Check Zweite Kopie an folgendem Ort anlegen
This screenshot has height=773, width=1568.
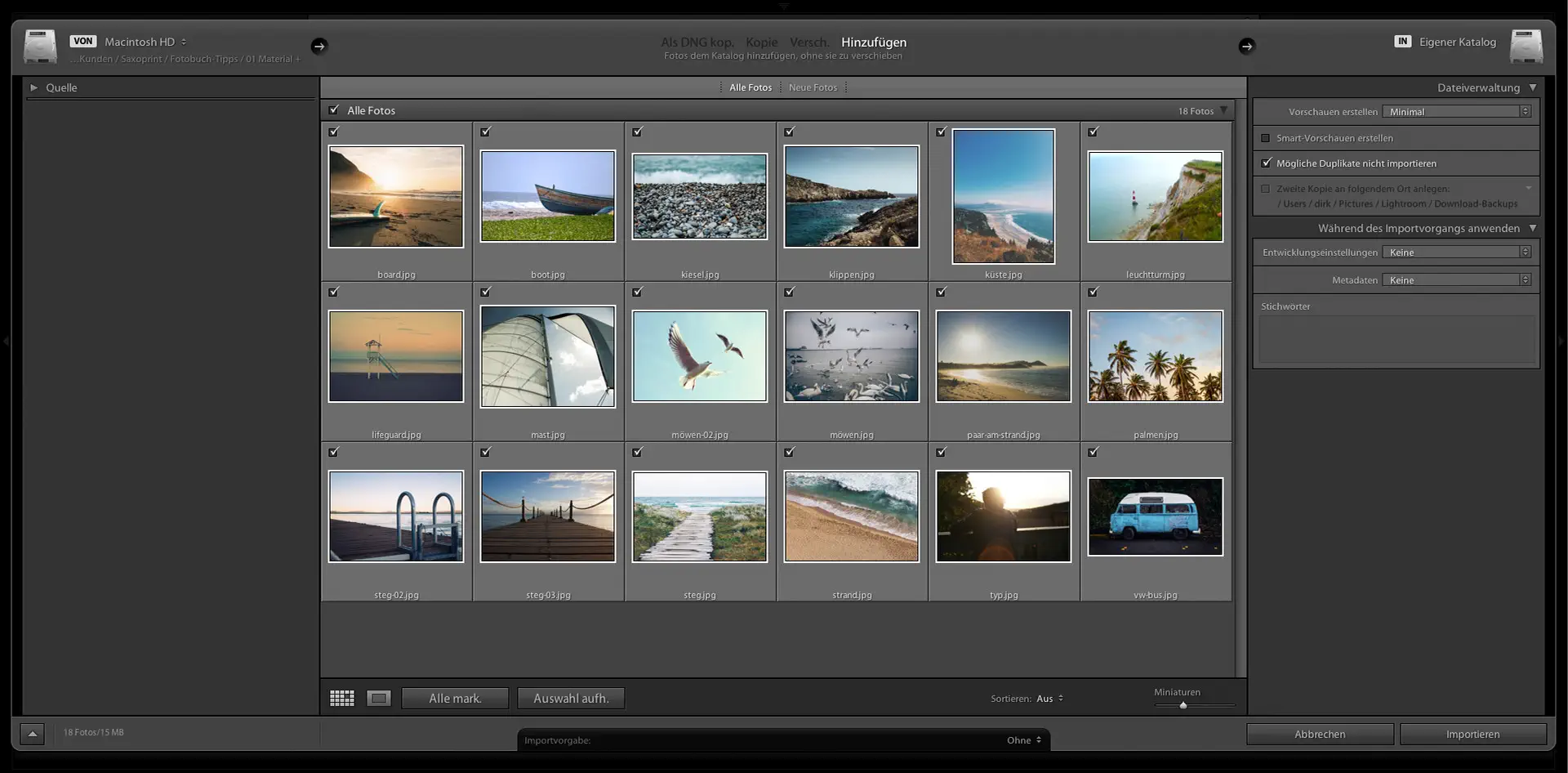(x=1266, y=188)
